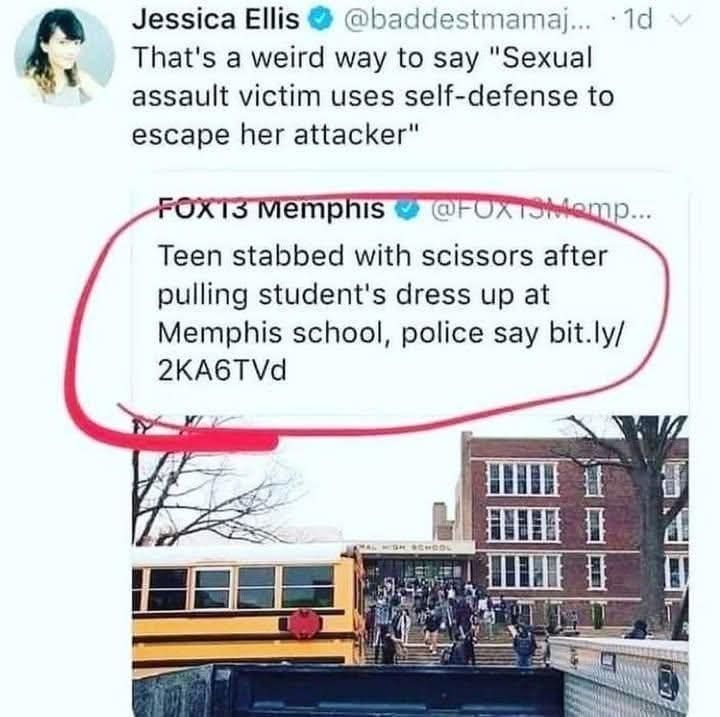Click the FOX13 Memphis verified badge

click(407, 210)
